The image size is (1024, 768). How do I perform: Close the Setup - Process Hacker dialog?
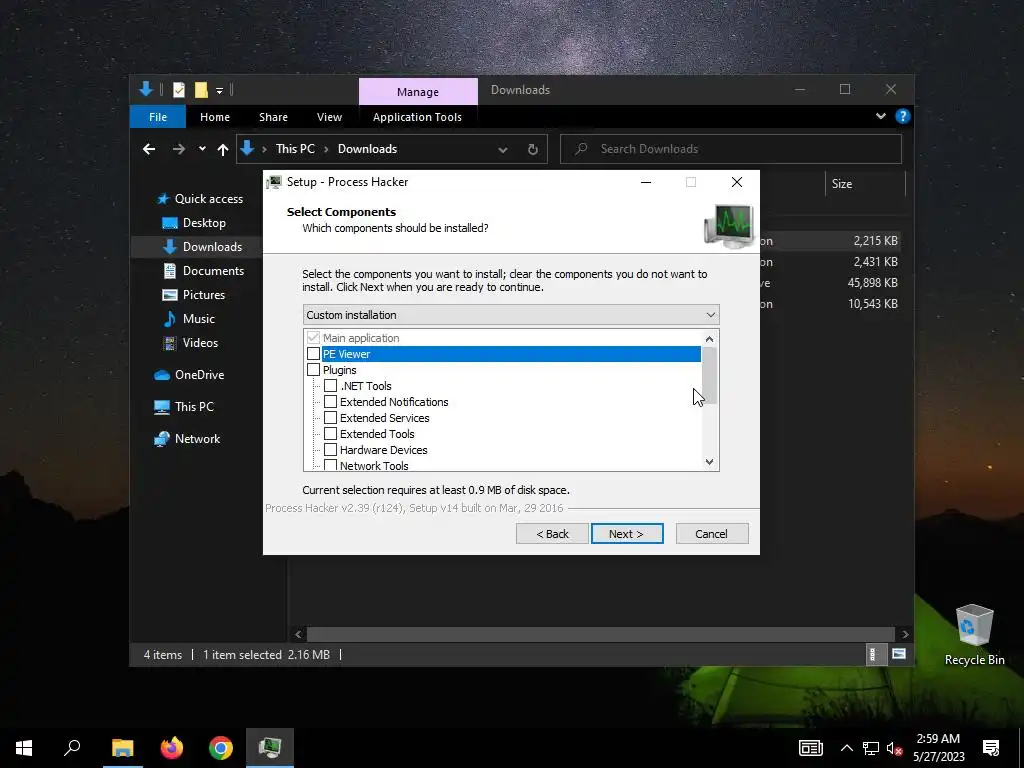pyautogui.click(x=737, y=182)
